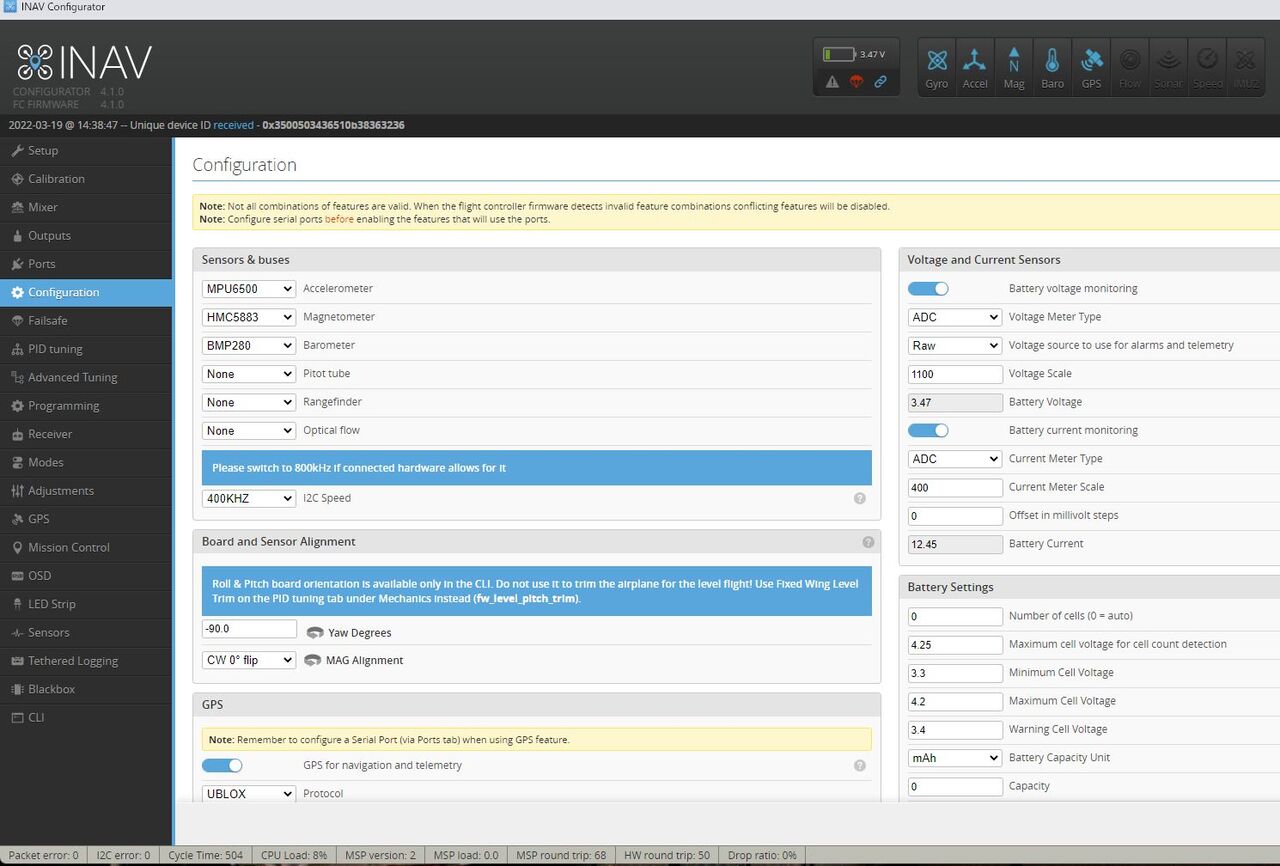Open the Adjustments tab
The height and width of the screenshot is (866, 1280).
[x=86, y=491]
